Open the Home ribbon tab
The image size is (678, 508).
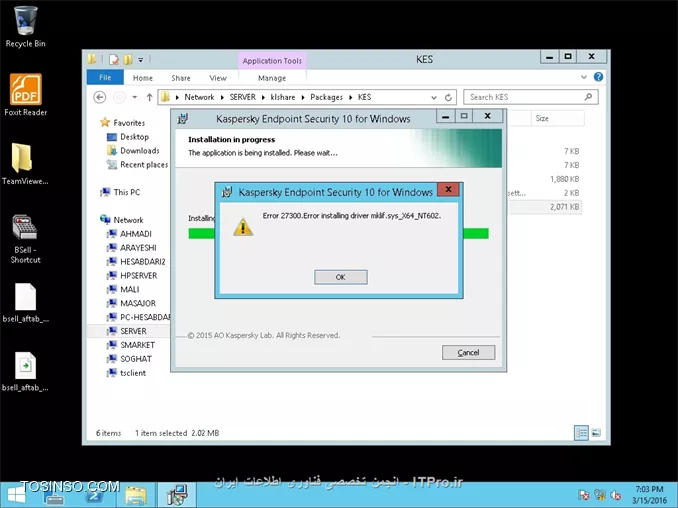point(143,78)
